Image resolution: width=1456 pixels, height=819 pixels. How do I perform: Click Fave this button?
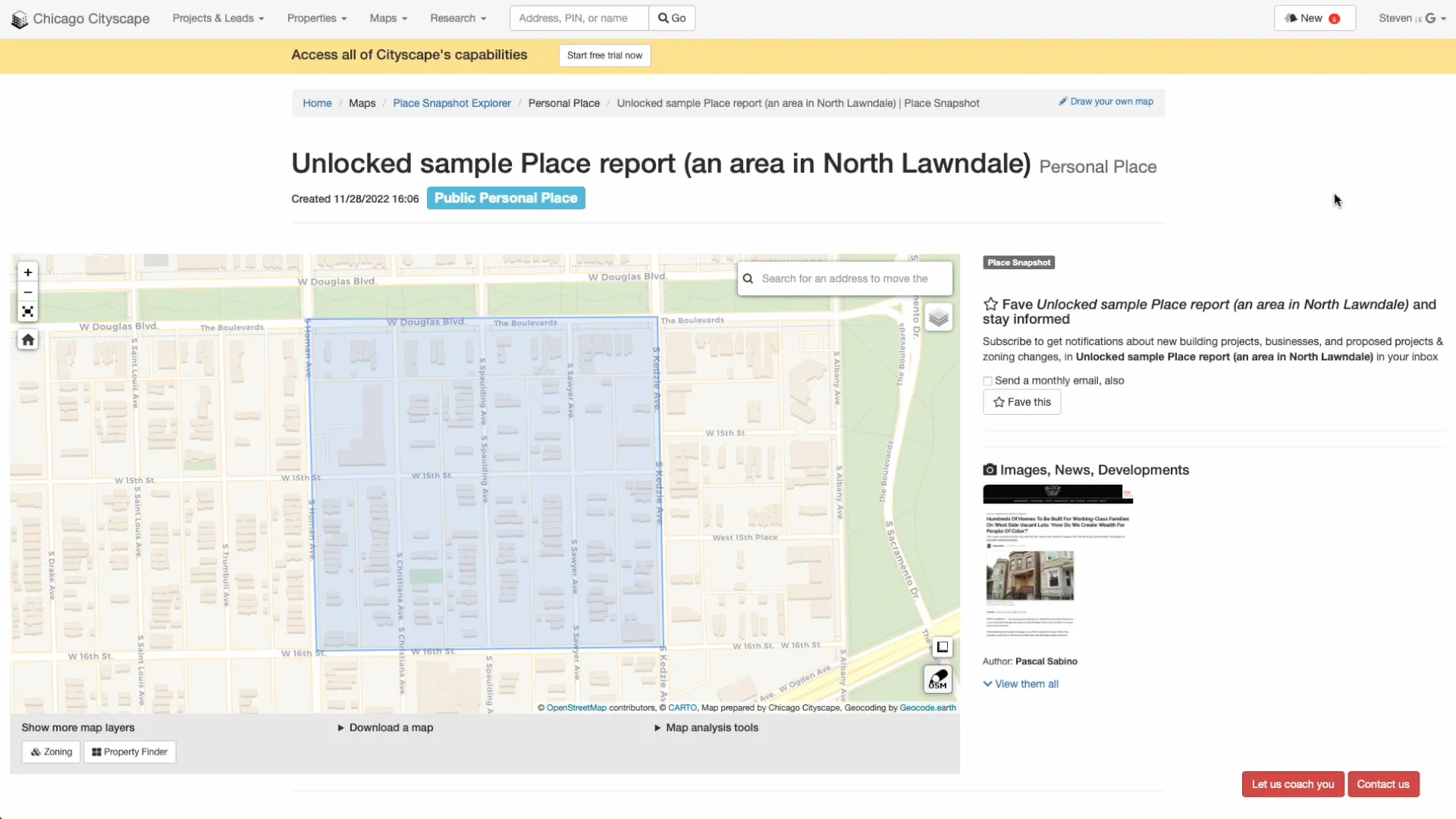[x=1021, y=401]
